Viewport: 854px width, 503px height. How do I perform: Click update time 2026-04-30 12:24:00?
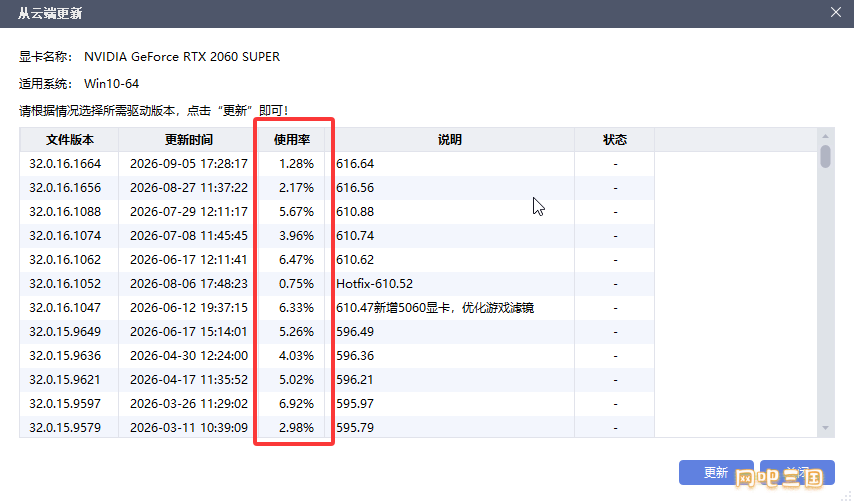[x=188, y=355]
